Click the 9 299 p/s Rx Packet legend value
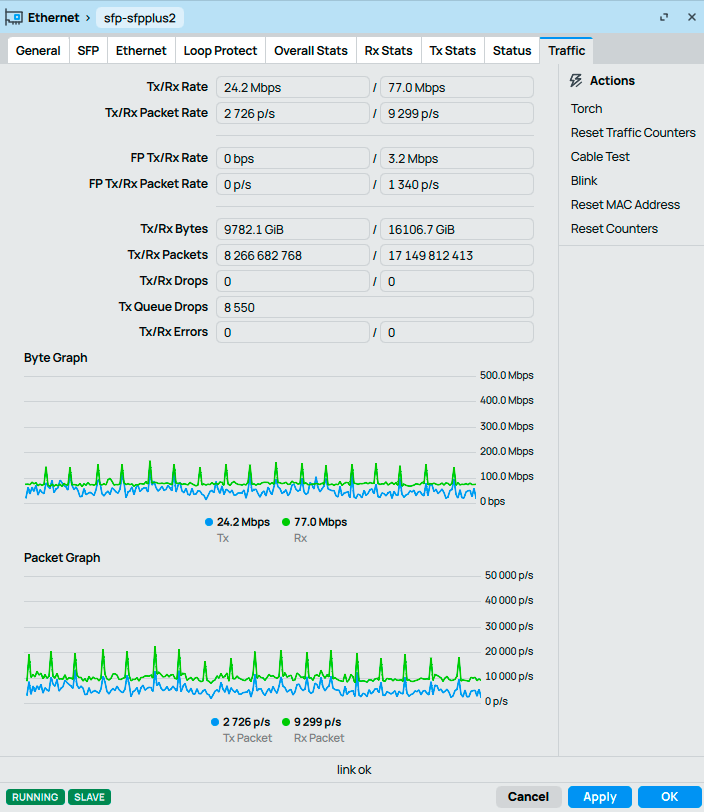Viewport: 704px width, 812px height. pyautogui.click(x=318, y=722)
